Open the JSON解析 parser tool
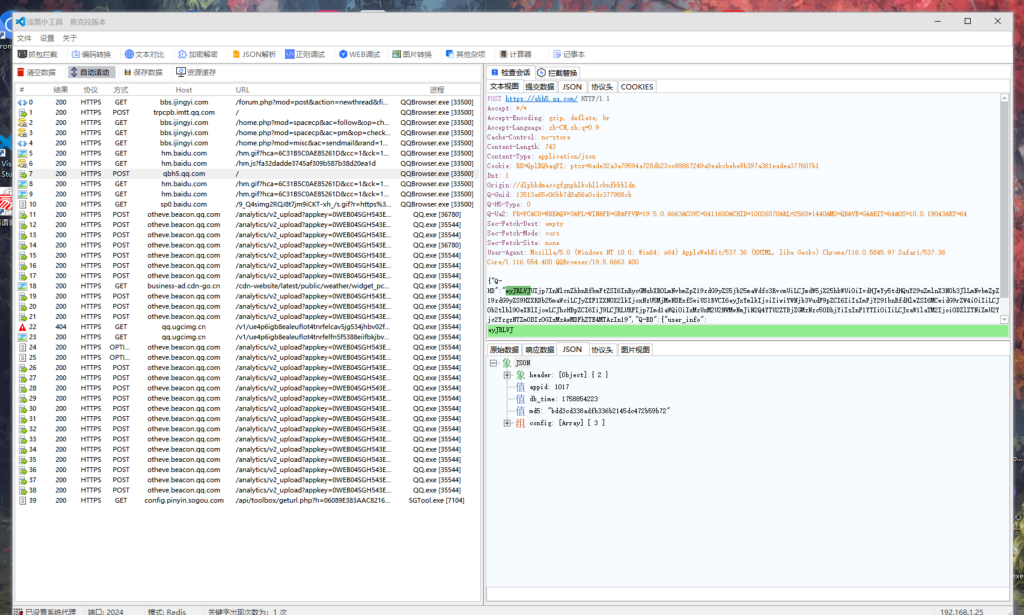The height and width of the screenshot is (615, 1024). point(254,54)
